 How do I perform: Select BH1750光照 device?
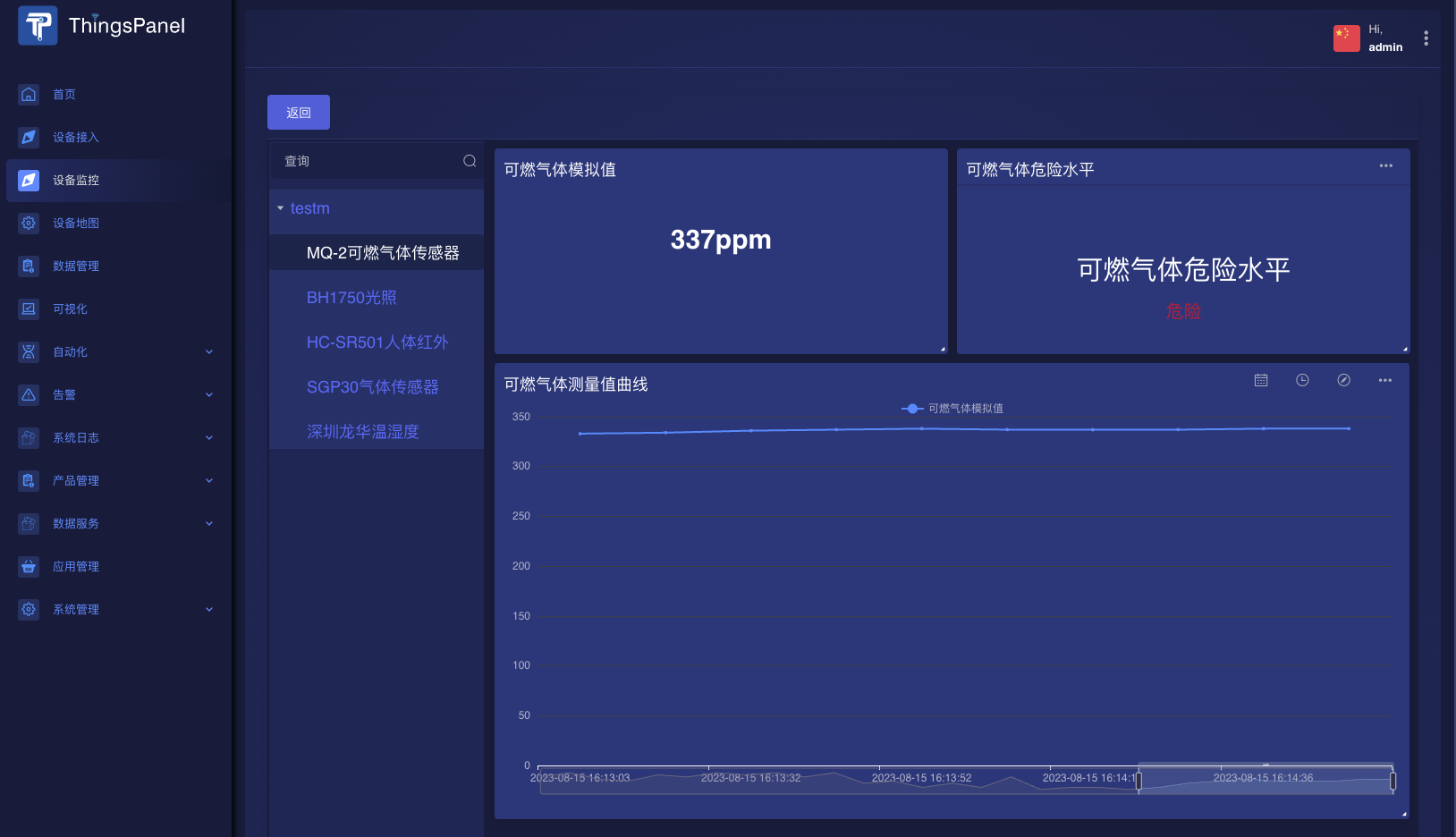click(x=377, y=297)
